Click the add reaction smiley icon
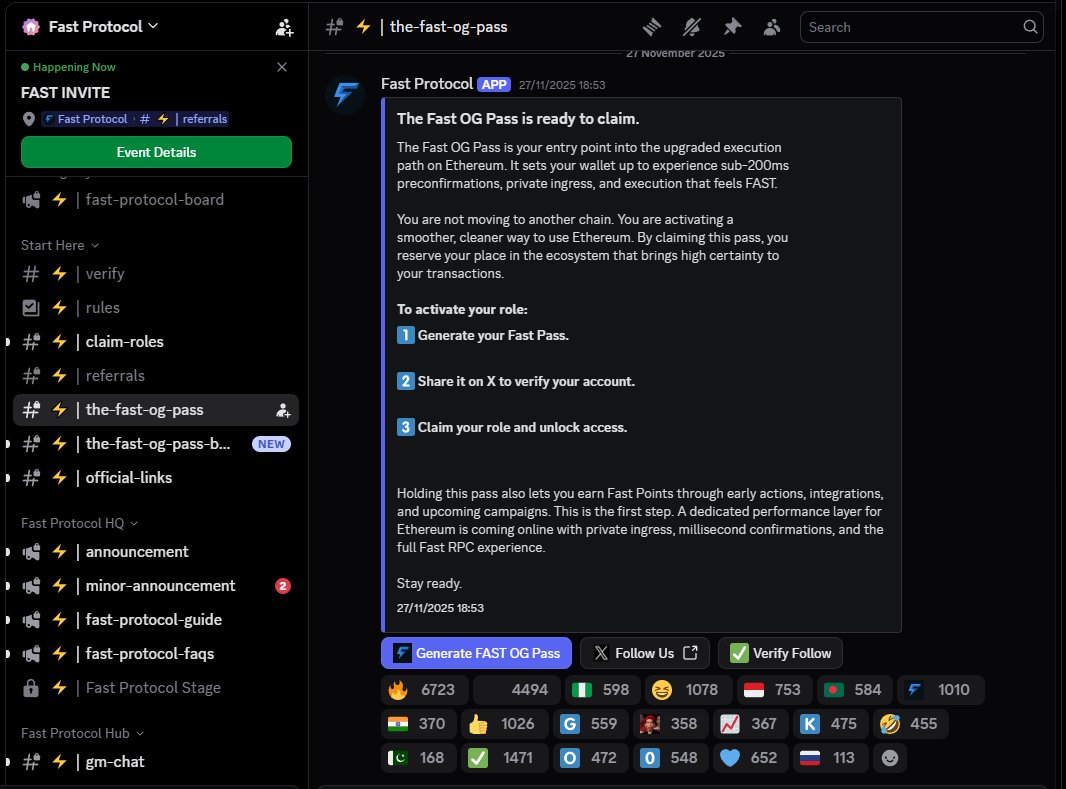This screenshot has height=789, width=1066. pyautogui.click(x=890, y=758)
